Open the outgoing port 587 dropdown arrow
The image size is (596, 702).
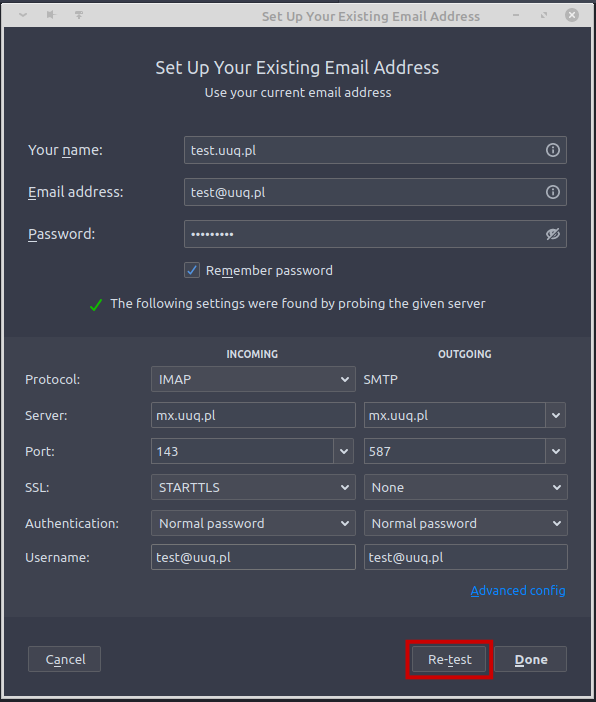pos(556,451)
